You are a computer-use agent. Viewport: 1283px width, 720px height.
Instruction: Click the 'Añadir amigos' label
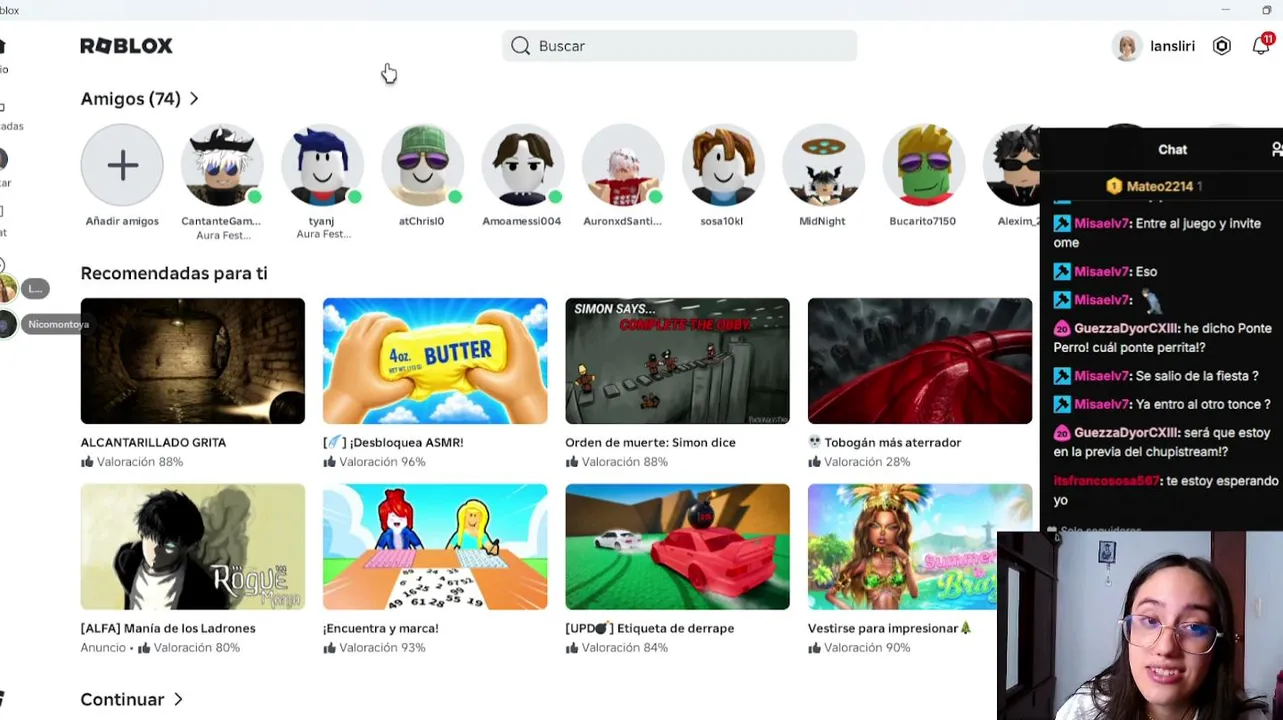122,221
